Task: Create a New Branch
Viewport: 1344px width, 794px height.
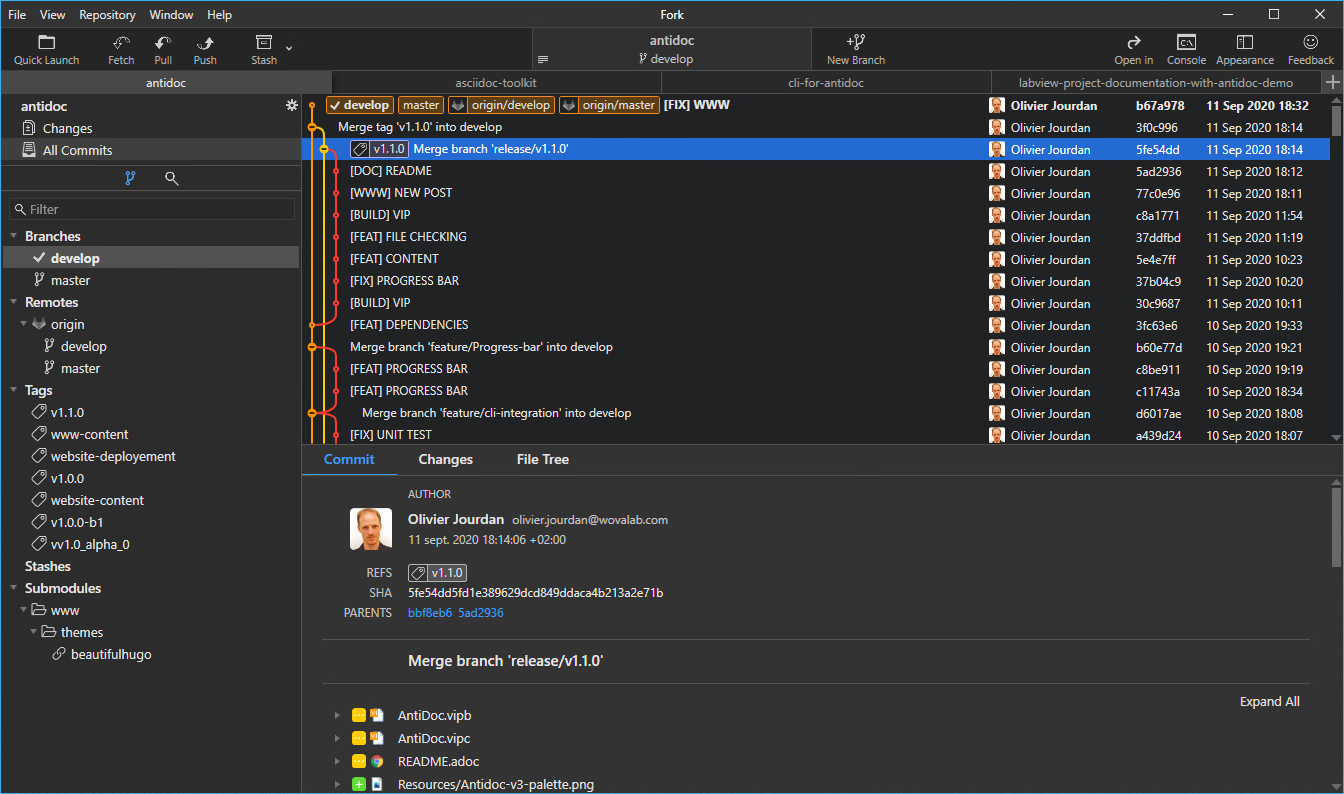Action: (856, 50)
